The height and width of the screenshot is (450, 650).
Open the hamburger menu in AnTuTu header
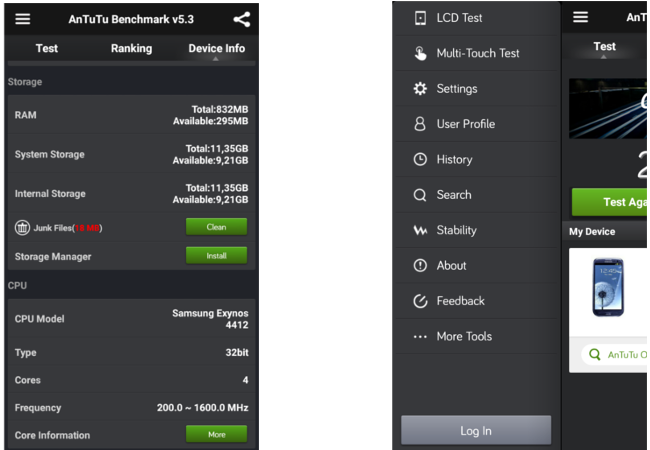23,19
